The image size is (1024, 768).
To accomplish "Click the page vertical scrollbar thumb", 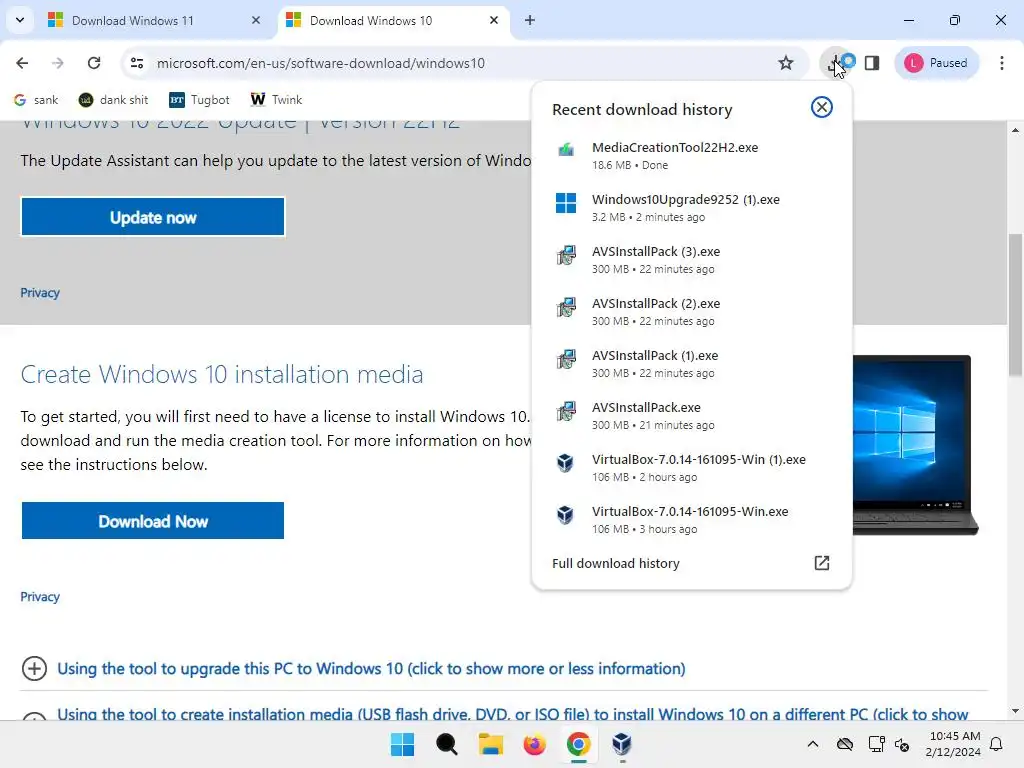I will pyautogui.click(x=1015, y=304).
